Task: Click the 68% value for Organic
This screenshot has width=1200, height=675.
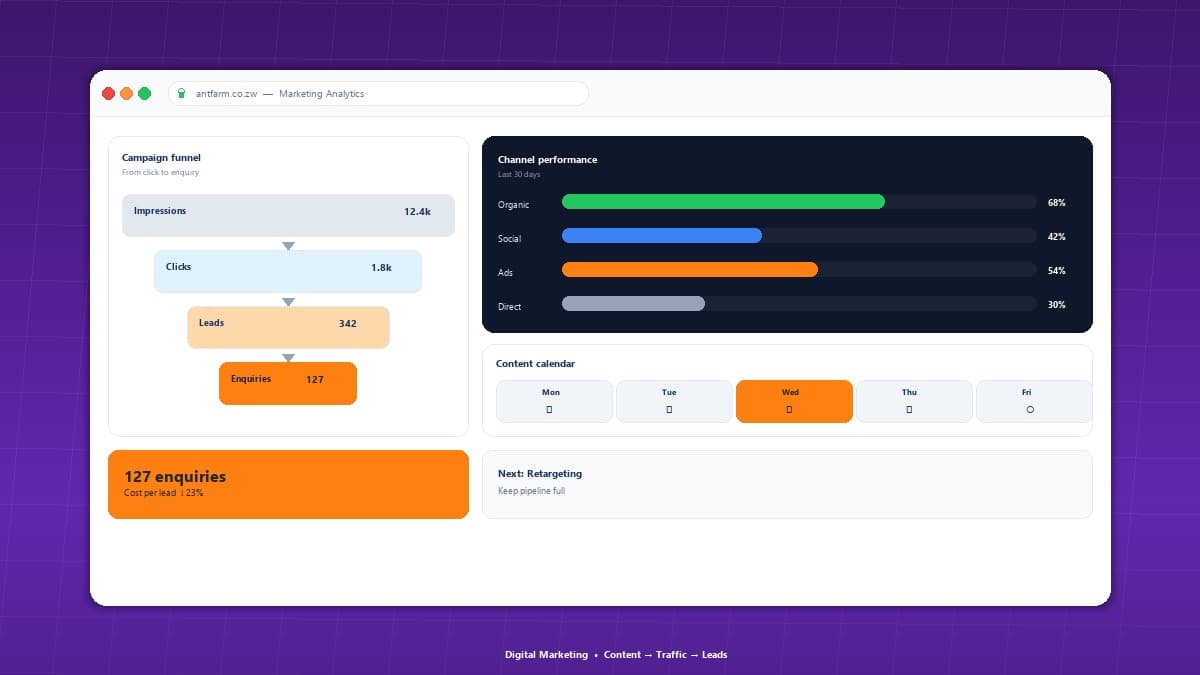Action: 1056,203
